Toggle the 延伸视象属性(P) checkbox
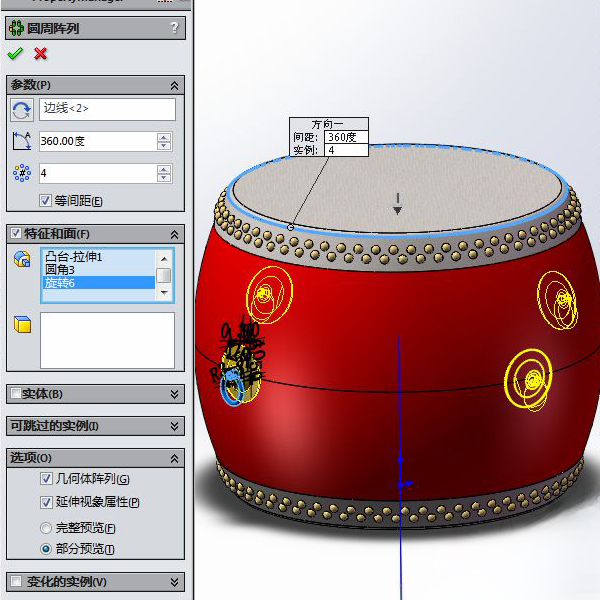This screenshot has height=600, width=600. tap(46, 502)
